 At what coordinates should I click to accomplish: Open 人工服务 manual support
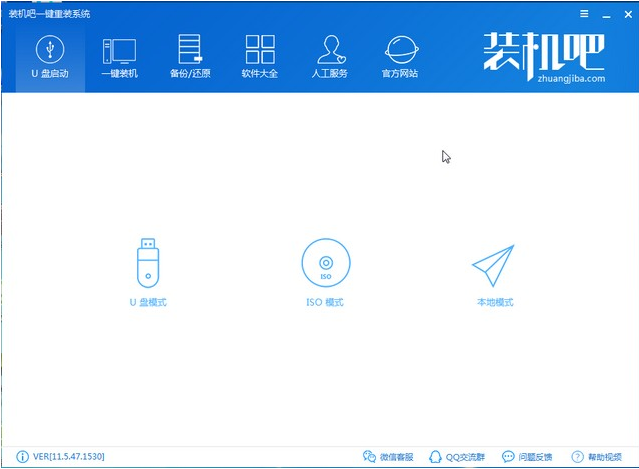click(330, 57)
